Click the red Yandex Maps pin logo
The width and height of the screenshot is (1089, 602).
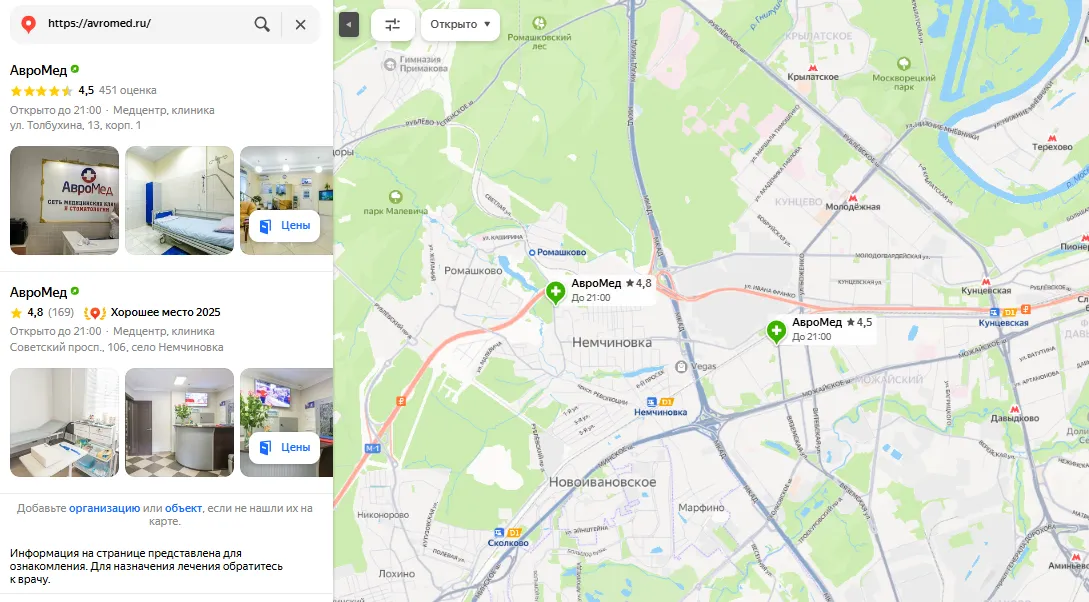pos(28,24)
